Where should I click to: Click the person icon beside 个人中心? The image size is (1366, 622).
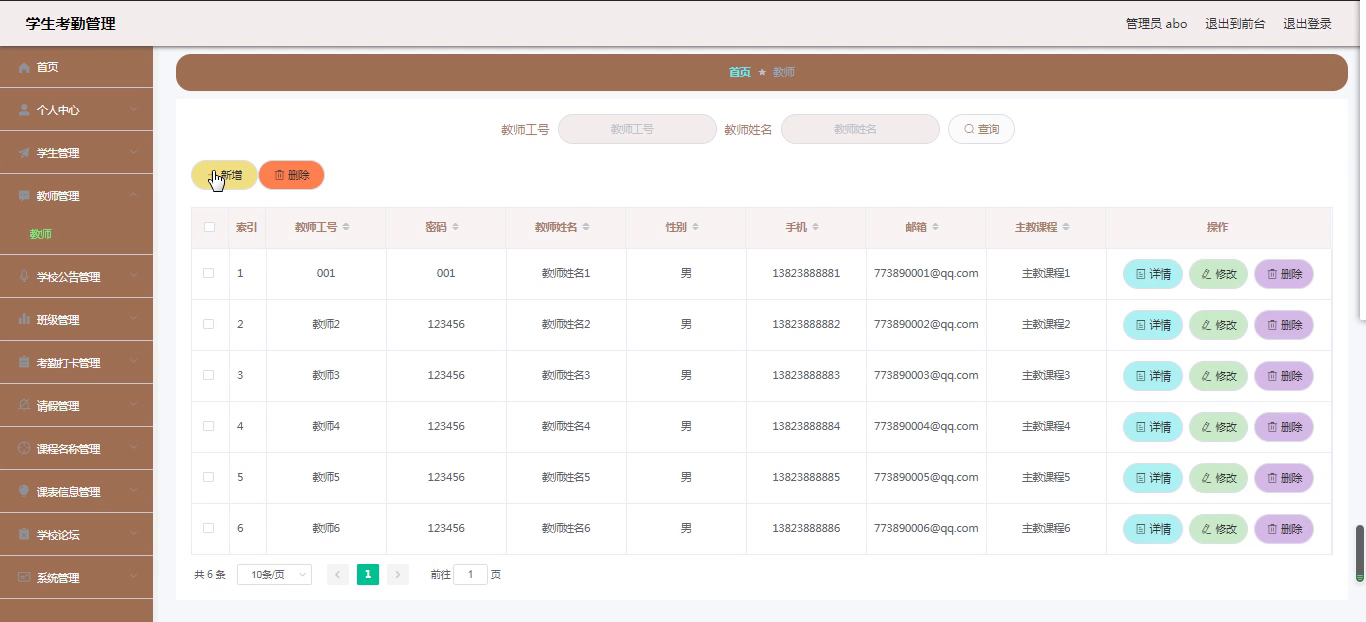coord(24,110)
